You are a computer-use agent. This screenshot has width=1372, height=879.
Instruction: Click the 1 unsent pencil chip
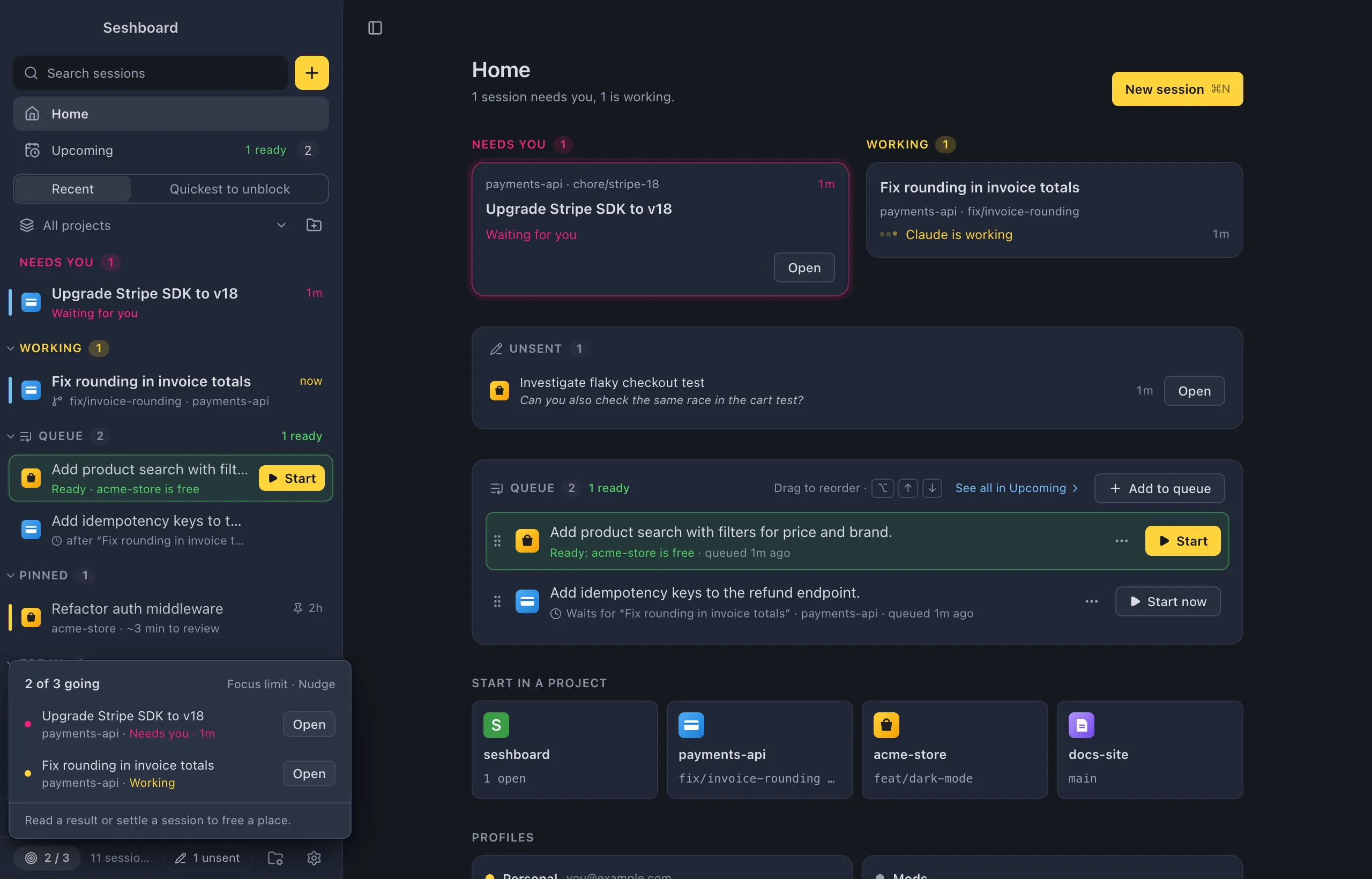pyautogui.click(x=207, y=858)
